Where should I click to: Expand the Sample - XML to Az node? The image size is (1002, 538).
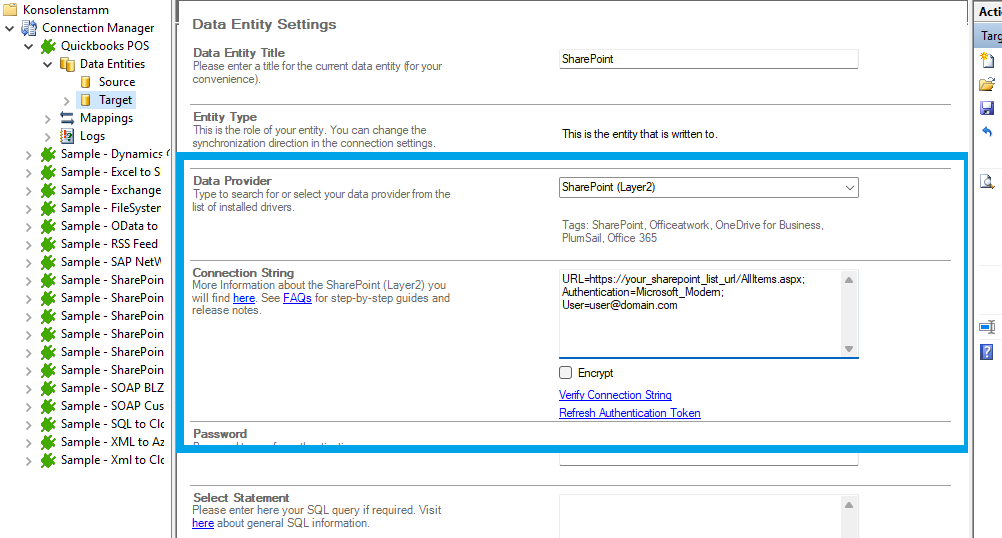pos(28,442)
